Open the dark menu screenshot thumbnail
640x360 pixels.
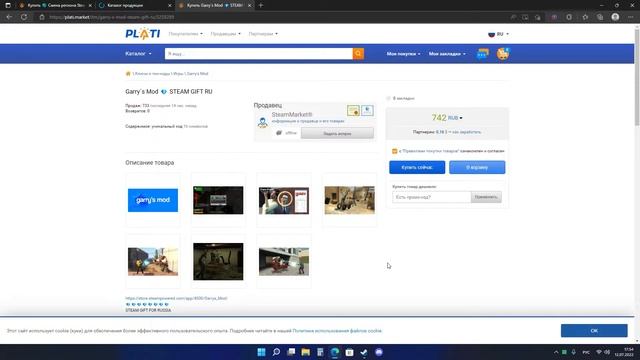pyautogui.click(x=218, y=200)
